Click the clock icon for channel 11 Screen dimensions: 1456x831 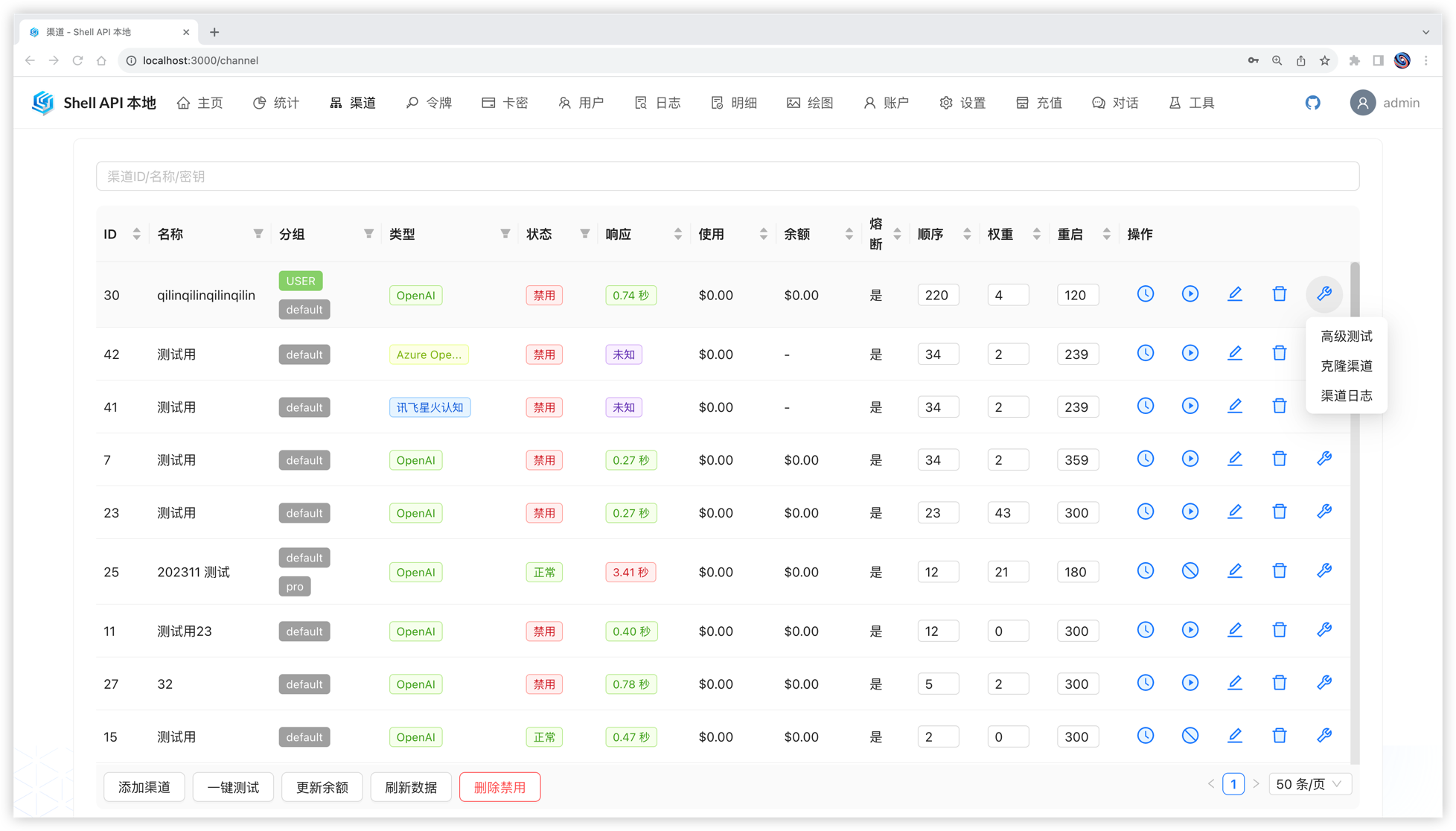[x=1145, y=630]
